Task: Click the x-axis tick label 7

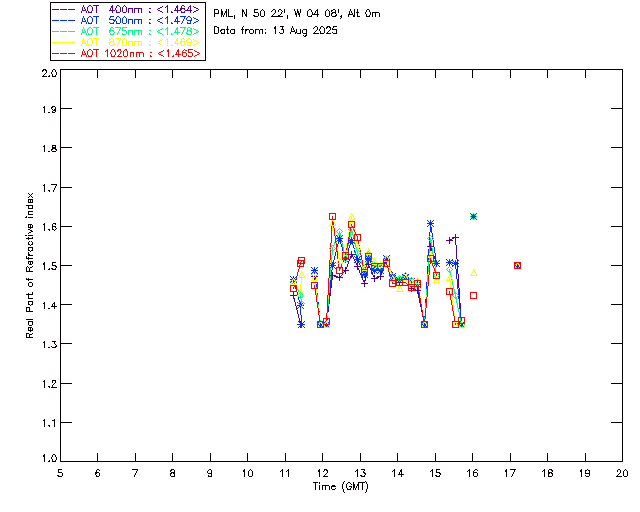Action: pyautogui.click(x=135, y=473)
